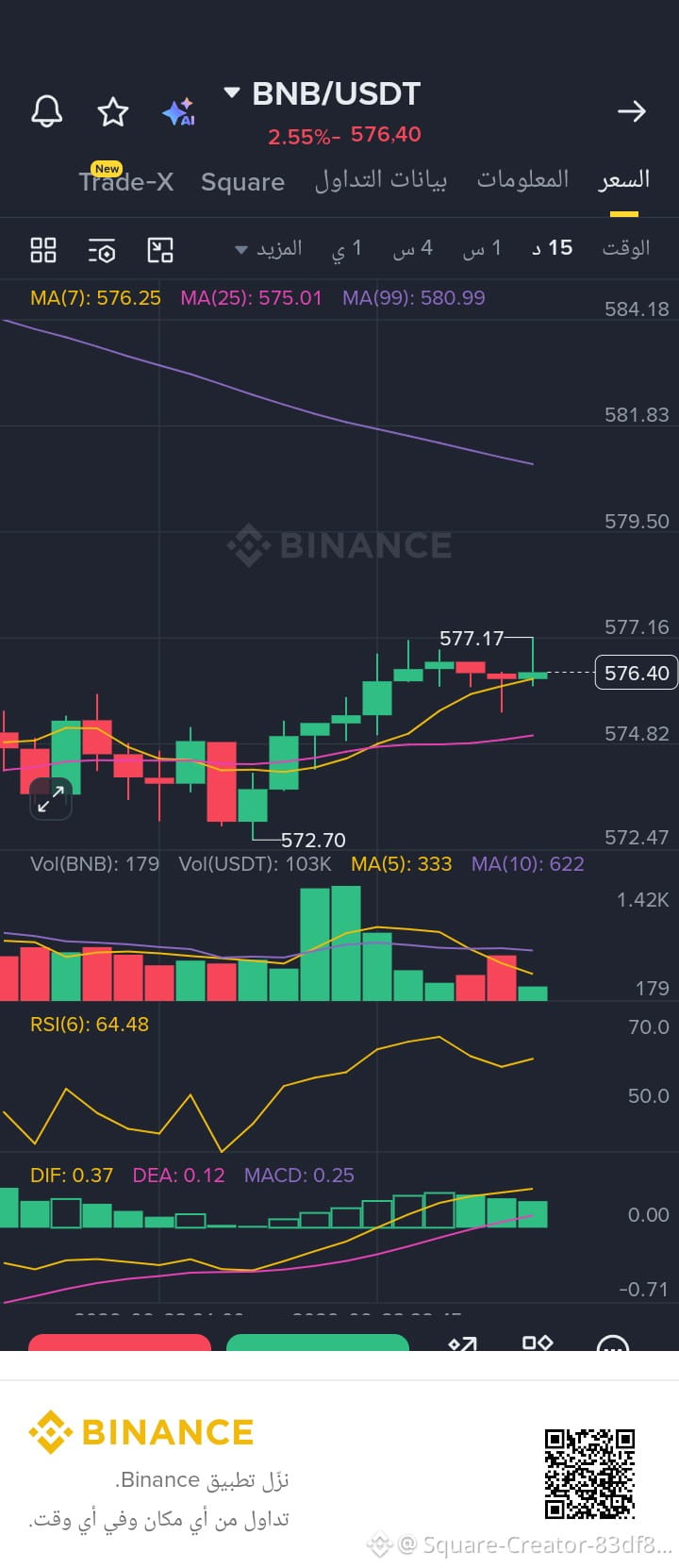Tap the red sell button at bottom
This screenshot has height=1568, width=679.
[120, 1343]
